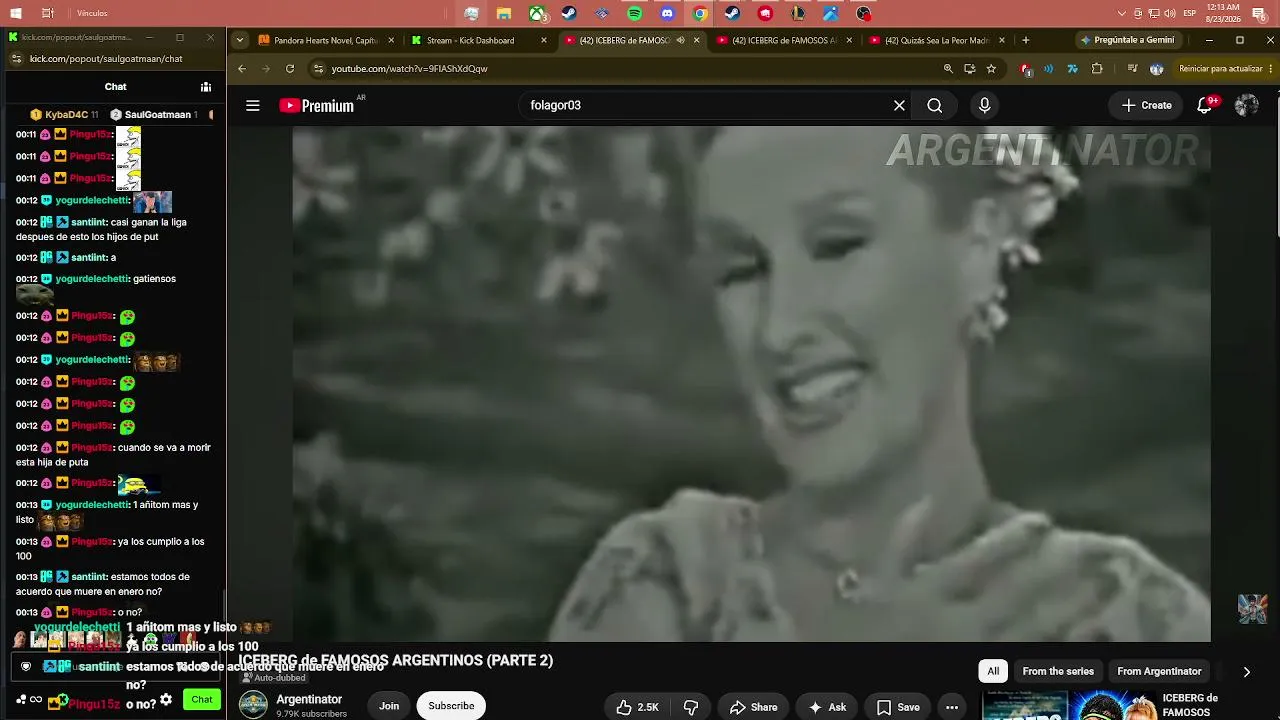Open File Explorer from the taskbar

[505, 14]
